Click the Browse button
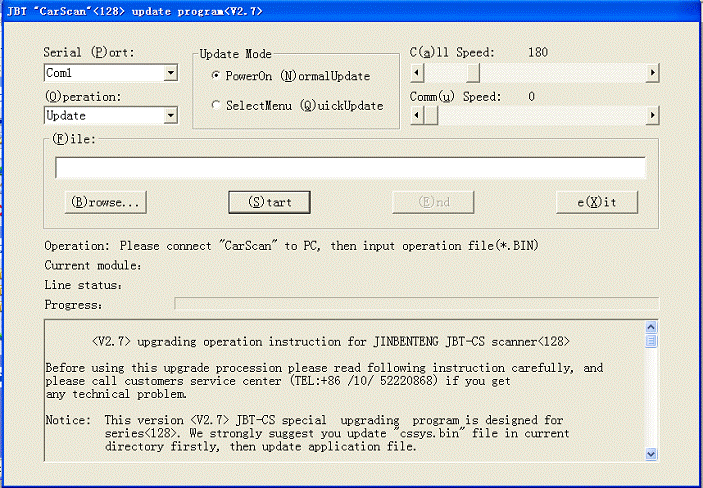Viewport: 703px width, 488px height. [105, 202]
